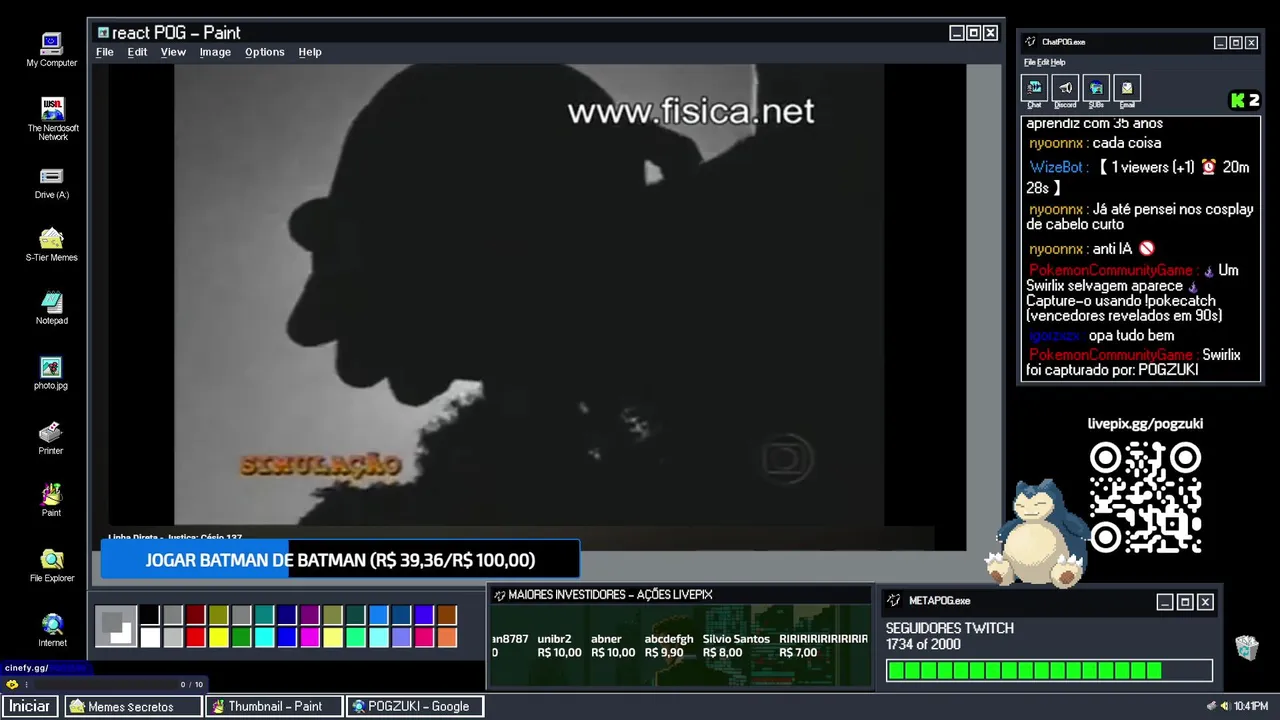Click the ChatPOG.exe title bar icon
This screenshot has width=1280, height=720.
(1031, 42)
